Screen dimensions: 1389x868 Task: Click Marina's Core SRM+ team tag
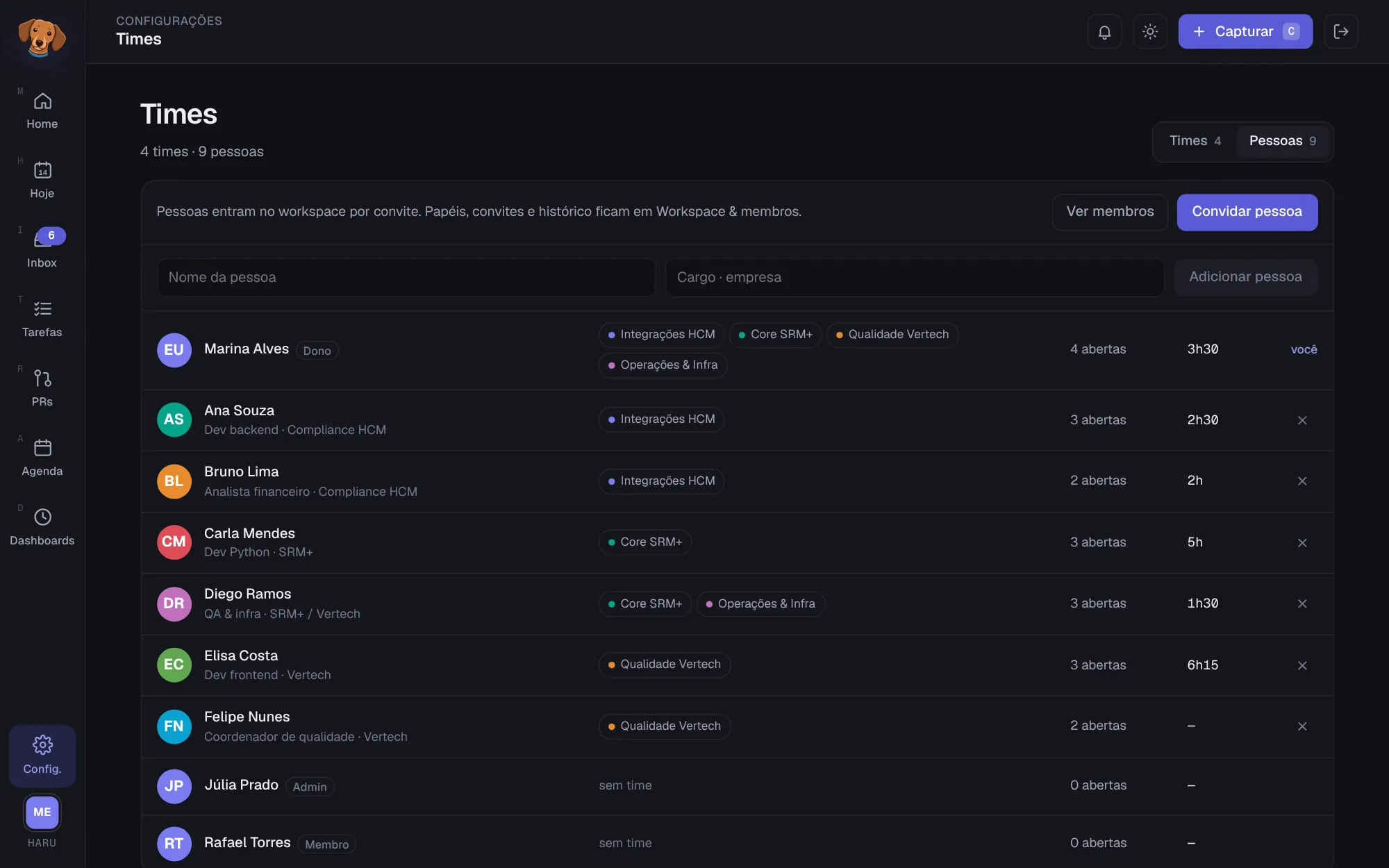[x=775, y=335]
